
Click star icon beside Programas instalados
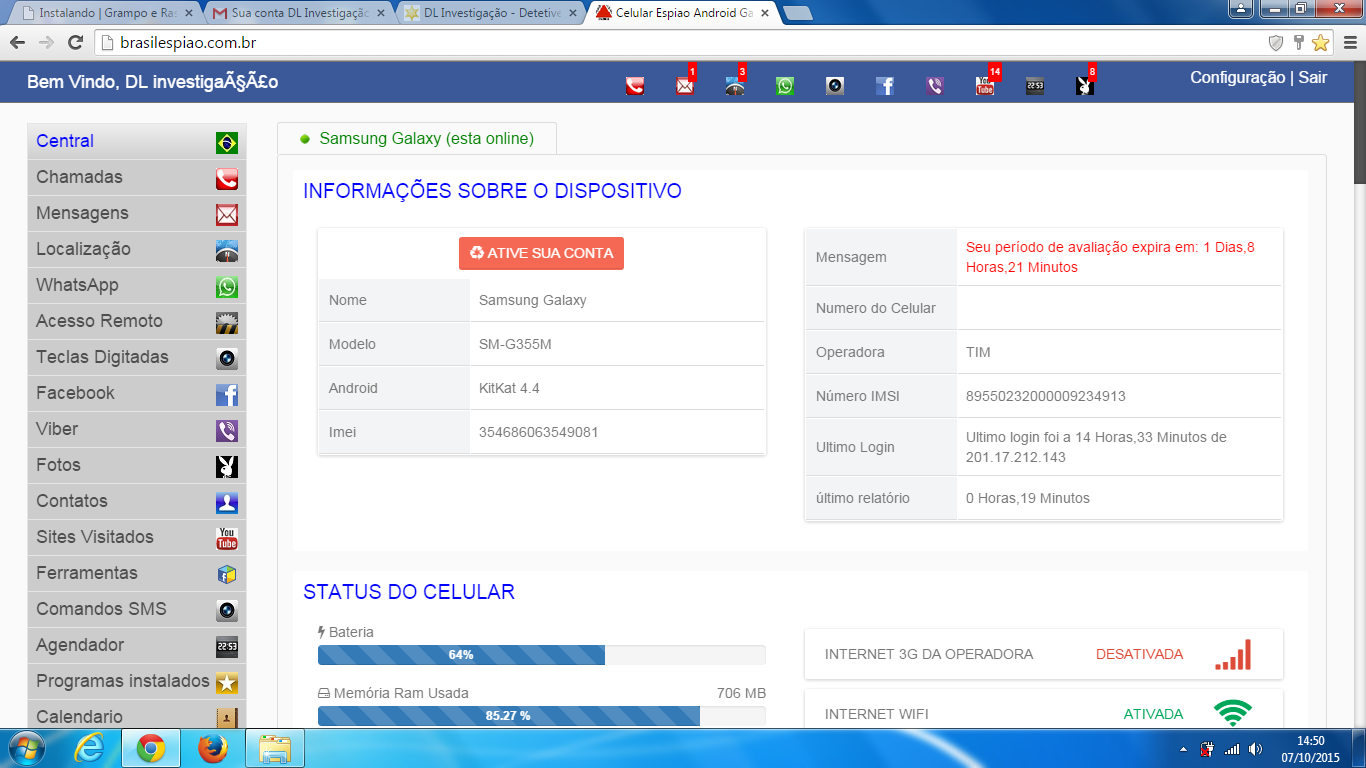(x=227, y=683)
